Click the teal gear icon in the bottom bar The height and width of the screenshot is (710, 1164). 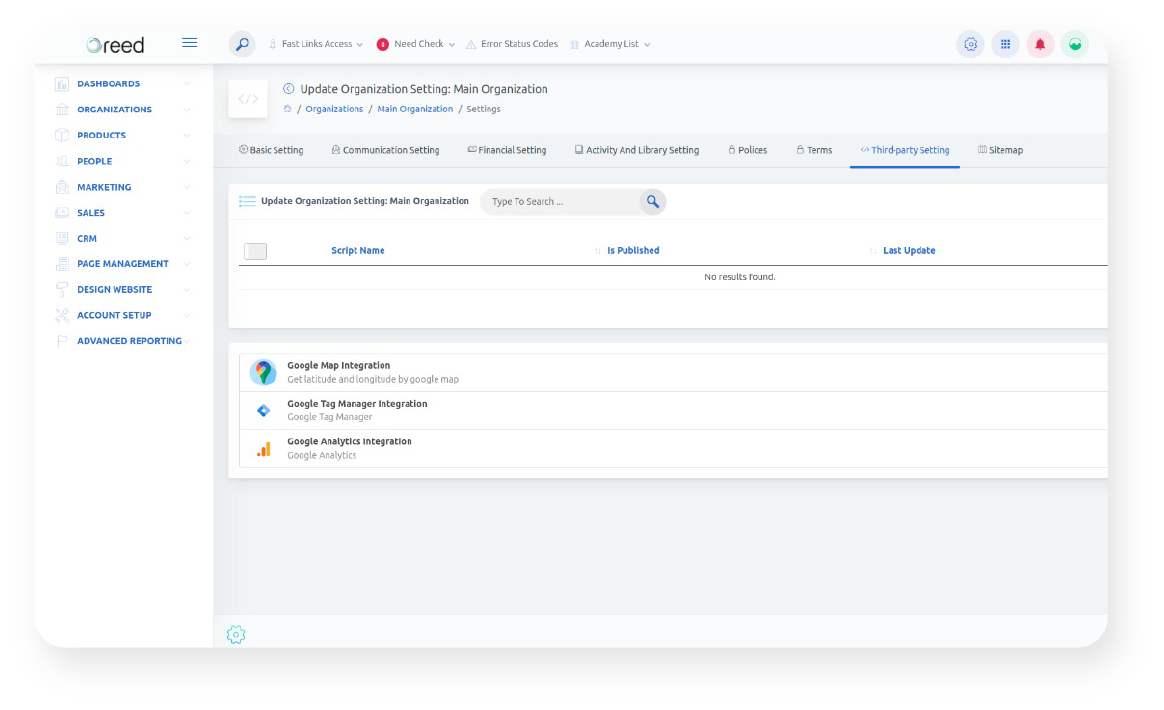[x=236, y=634]
